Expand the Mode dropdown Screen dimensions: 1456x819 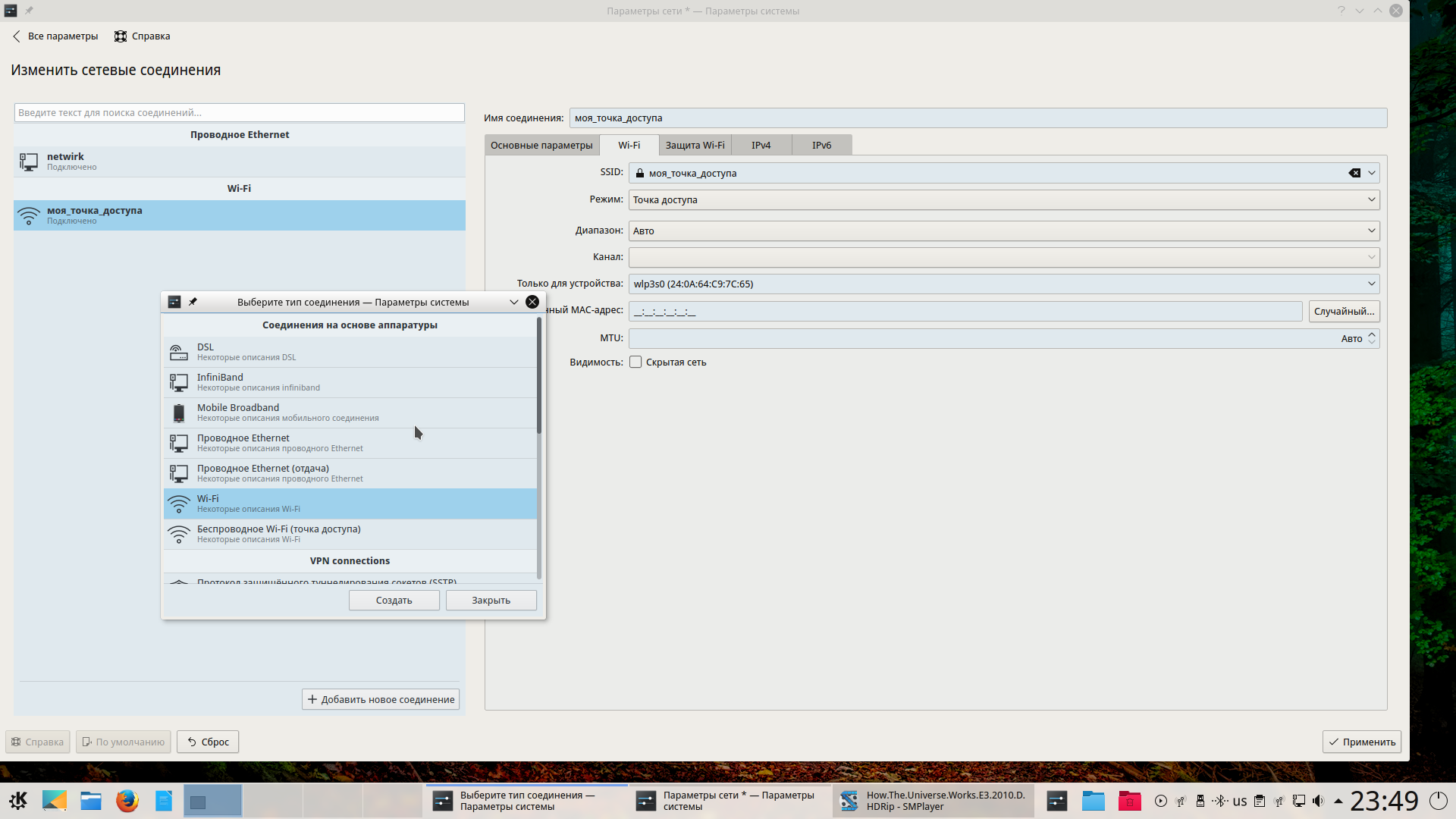1003,200
